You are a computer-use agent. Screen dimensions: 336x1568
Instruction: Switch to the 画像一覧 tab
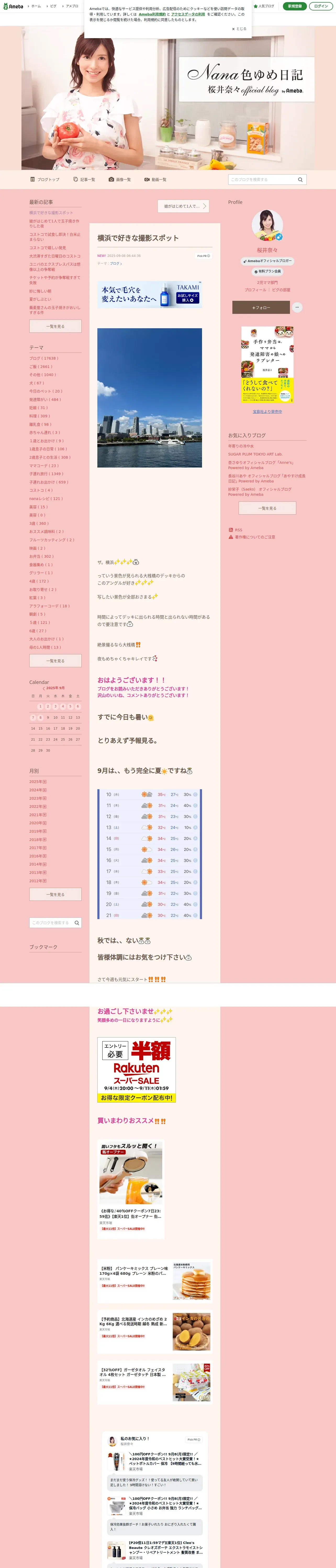point(120,180)
